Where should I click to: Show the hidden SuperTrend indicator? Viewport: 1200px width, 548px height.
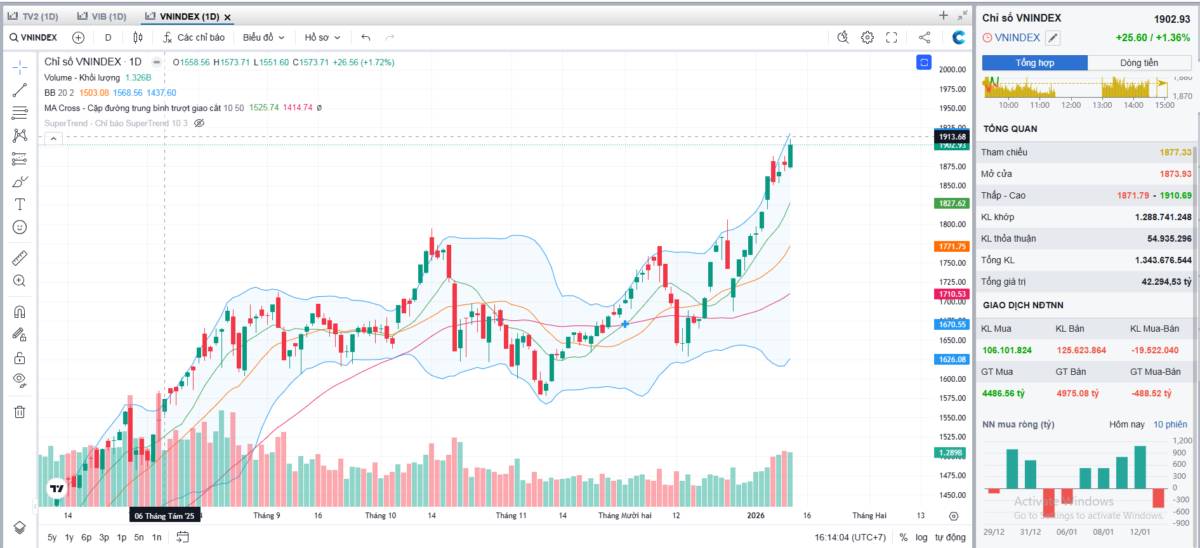pyautogui.click(x=198, y=122)
